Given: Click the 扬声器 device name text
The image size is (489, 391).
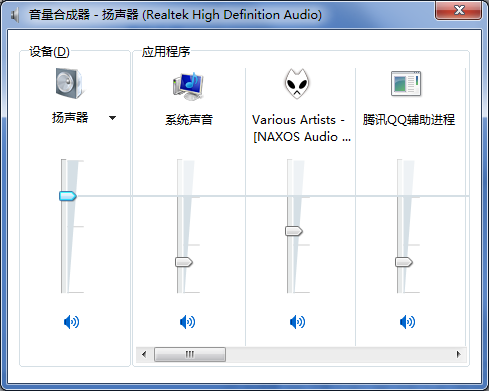Looking at the screenshot, I should [70, 118].
